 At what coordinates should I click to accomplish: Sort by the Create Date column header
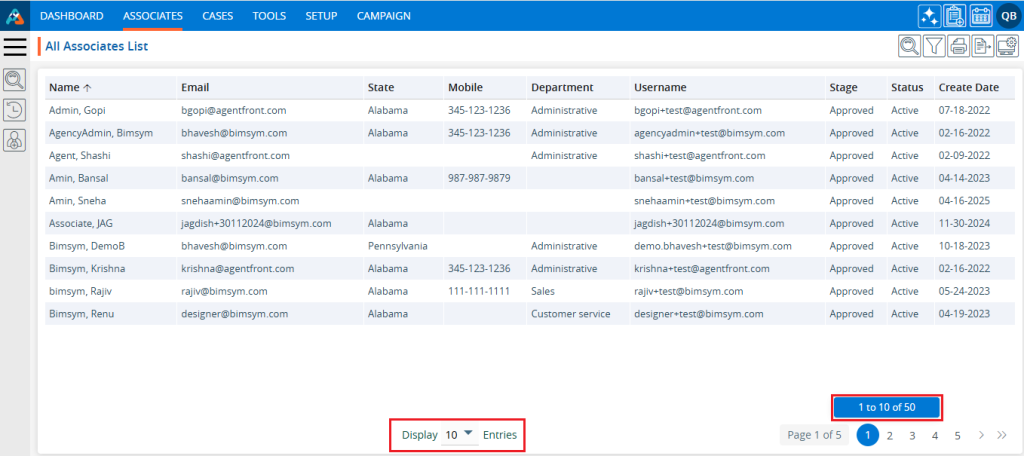pos(967,87)
